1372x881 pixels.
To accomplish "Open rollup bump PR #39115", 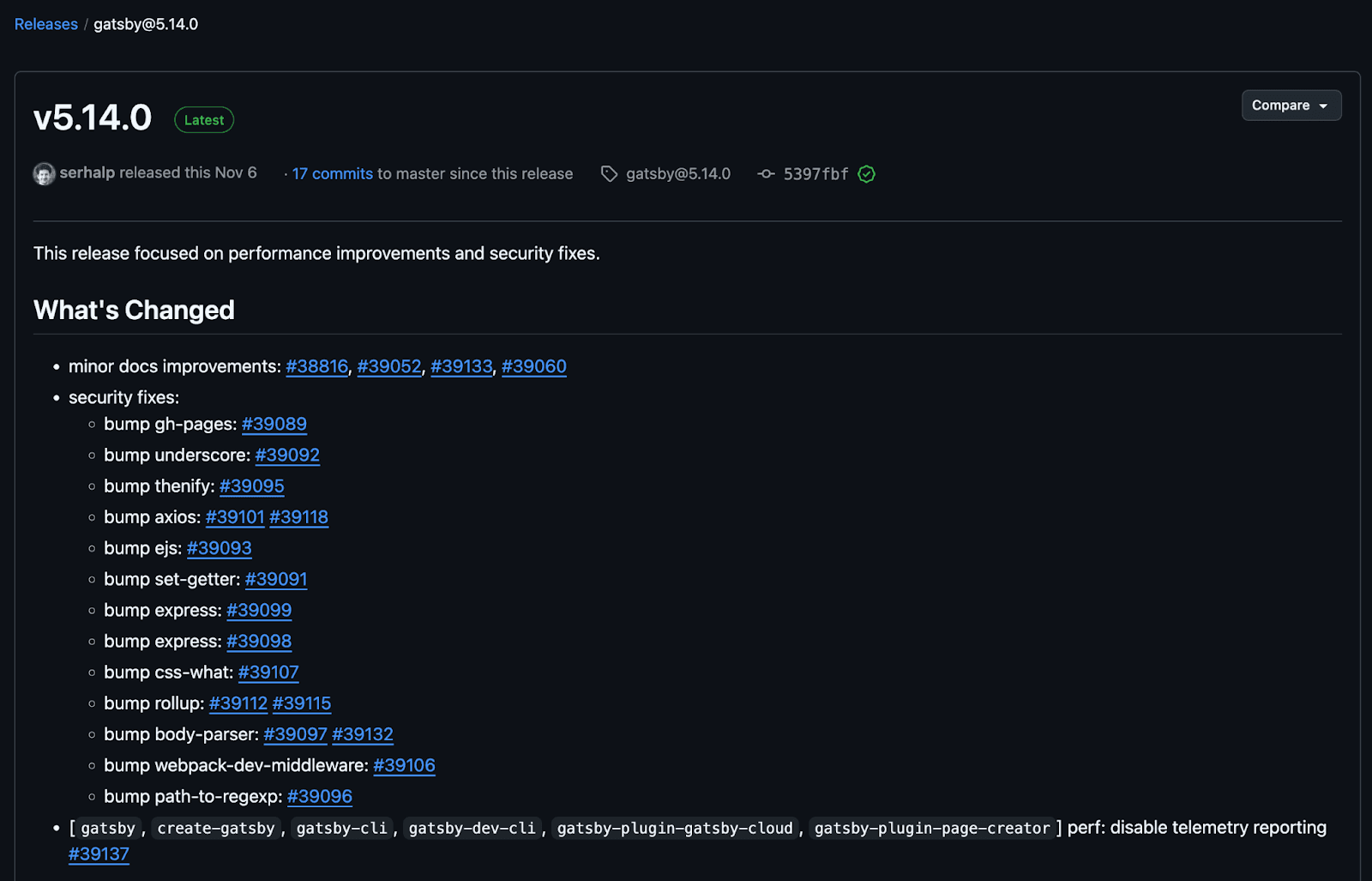I will click(302, 703).
